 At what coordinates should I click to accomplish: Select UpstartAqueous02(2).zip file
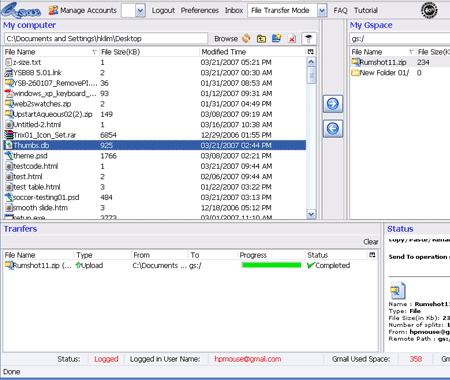[x=155, y=114]
